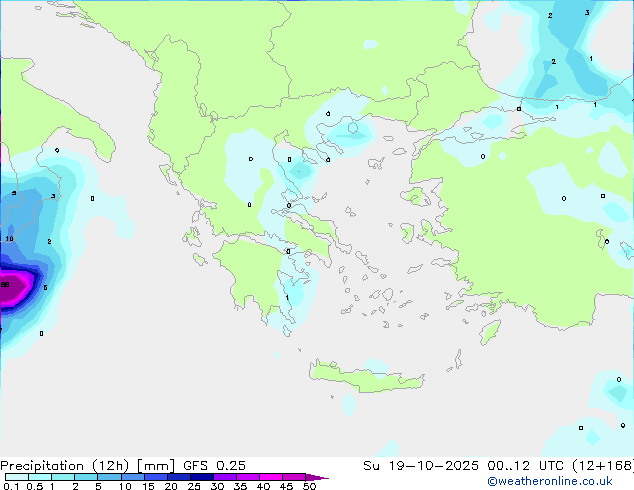634x490 pixels.
Task: Click the 'GFS 0.25' model label
Action: click(x=214, y=466)
